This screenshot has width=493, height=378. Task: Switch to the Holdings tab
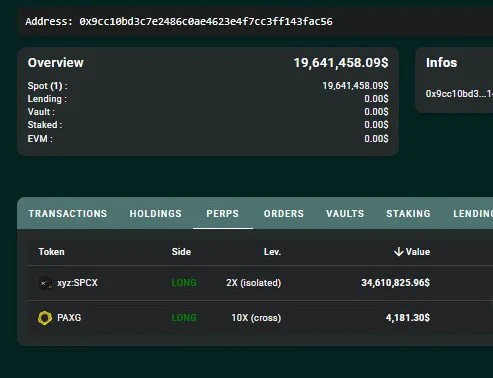(x=156, y=214)
